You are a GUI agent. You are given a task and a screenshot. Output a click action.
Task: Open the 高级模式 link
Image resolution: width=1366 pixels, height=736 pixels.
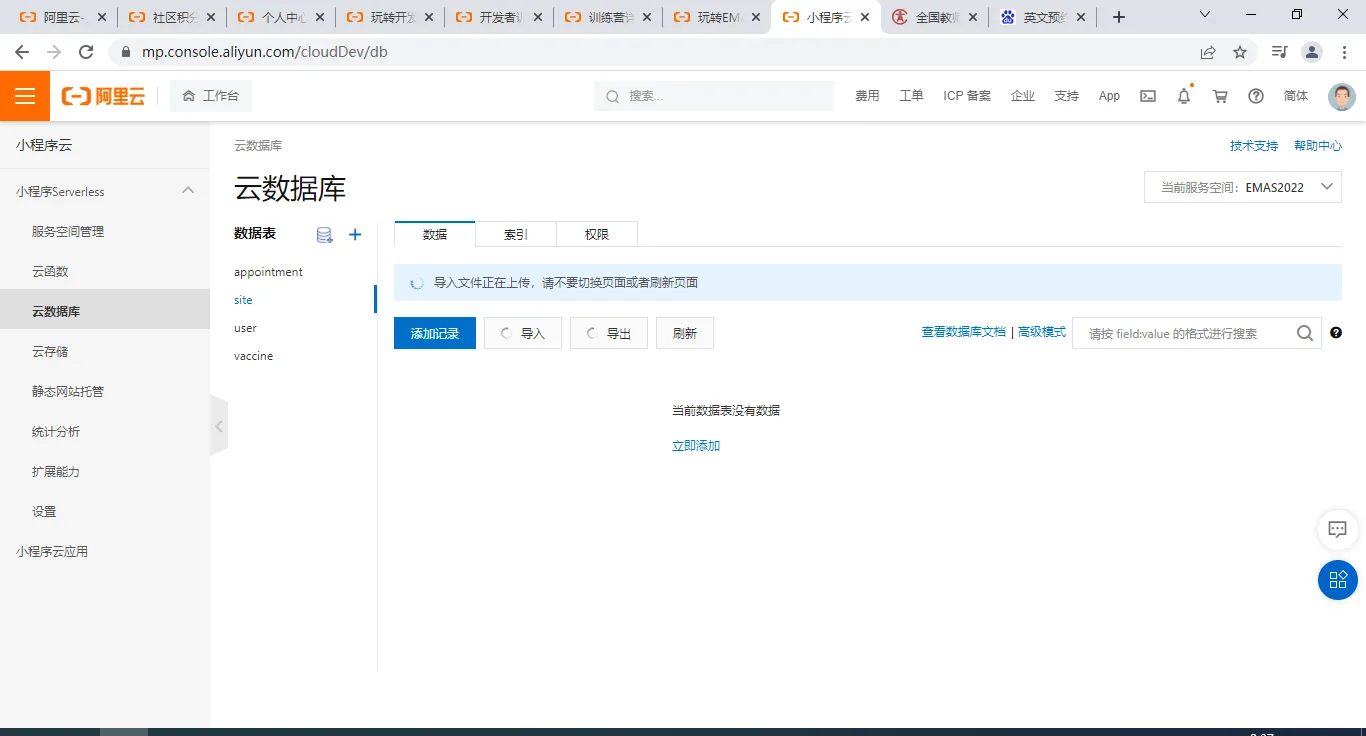pos(1042,332)
